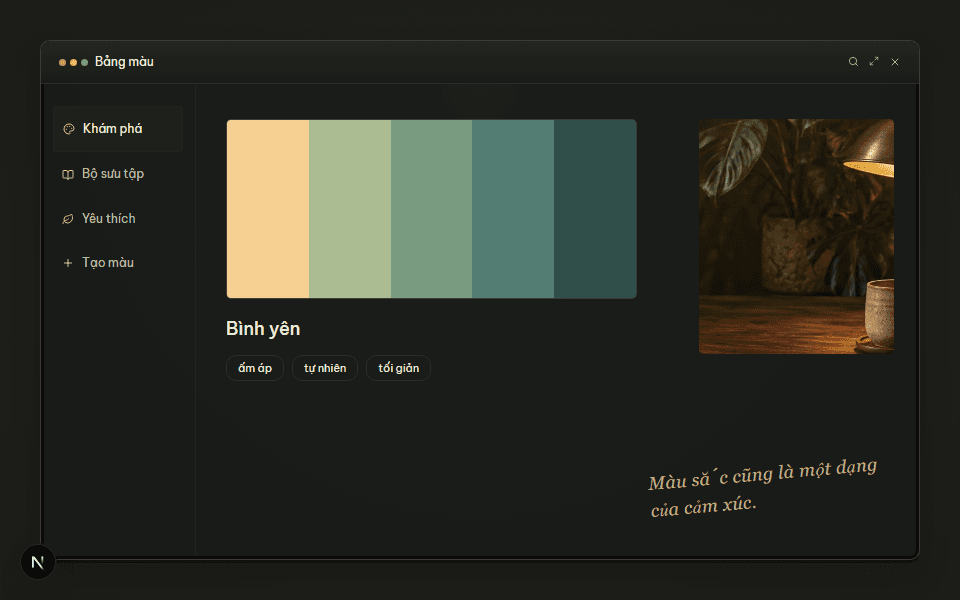Click the green dot in title bar
Screen dimensions: 960x600
pyautogui.click(x=84, y=62)
